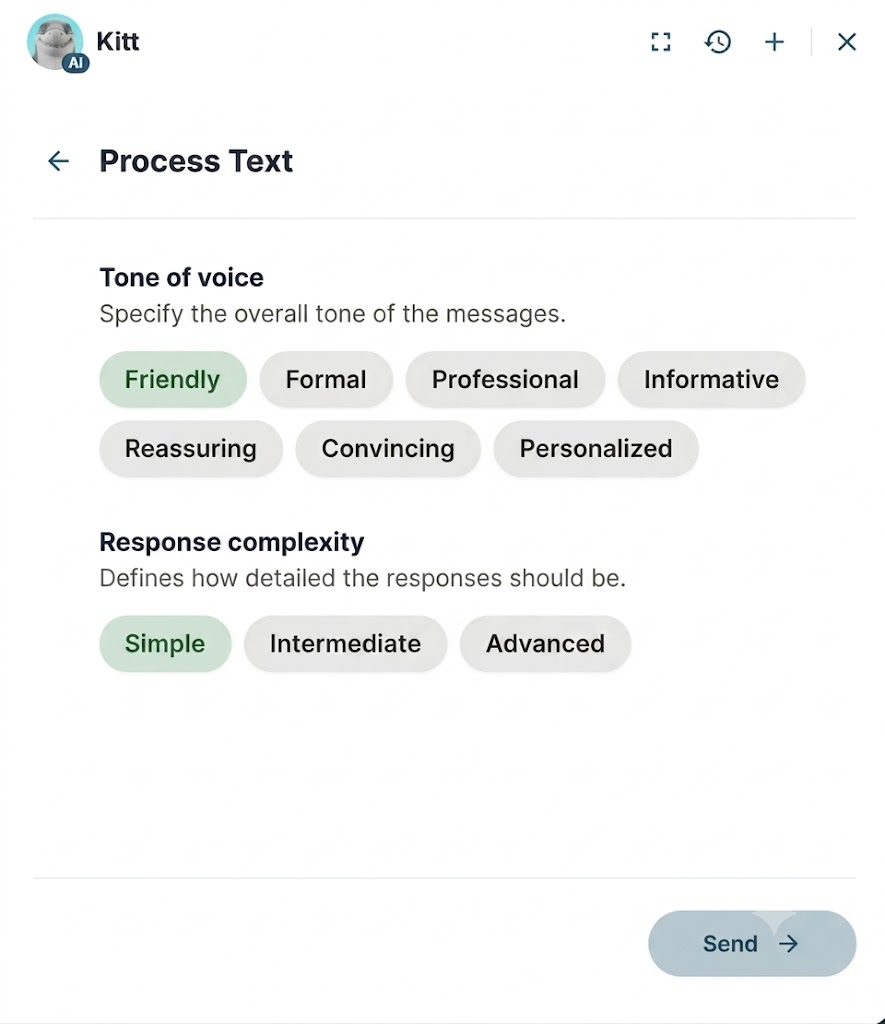Toggle the Personalized tone
The width and height of the screenshot is (885, 1024).
point(596,449)
